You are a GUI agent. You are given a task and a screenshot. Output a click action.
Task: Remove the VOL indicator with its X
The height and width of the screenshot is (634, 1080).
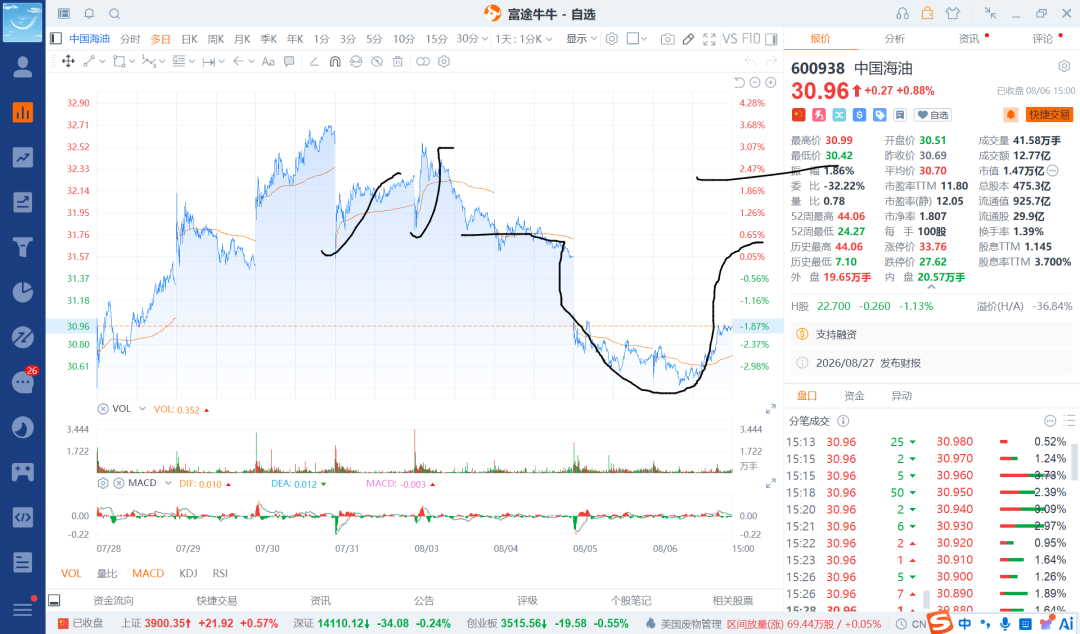pyautogui.click(x=103, y=409)
